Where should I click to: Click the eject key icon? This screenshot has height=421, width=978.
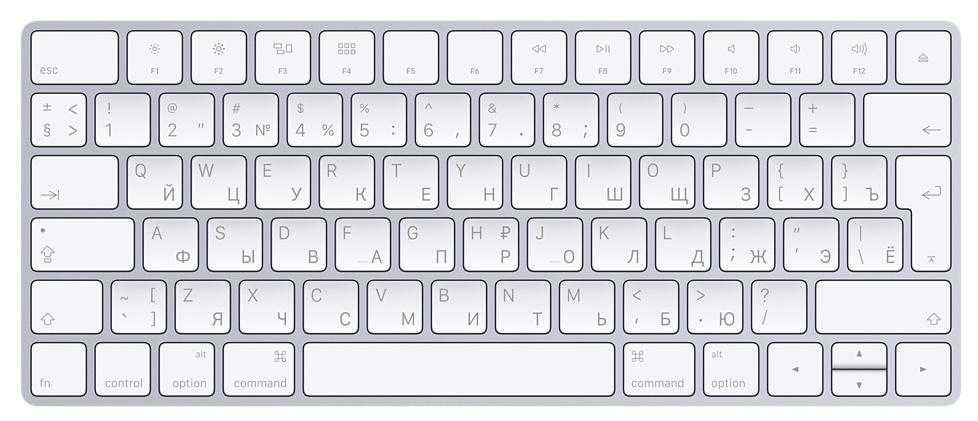(x=923, y=57)
